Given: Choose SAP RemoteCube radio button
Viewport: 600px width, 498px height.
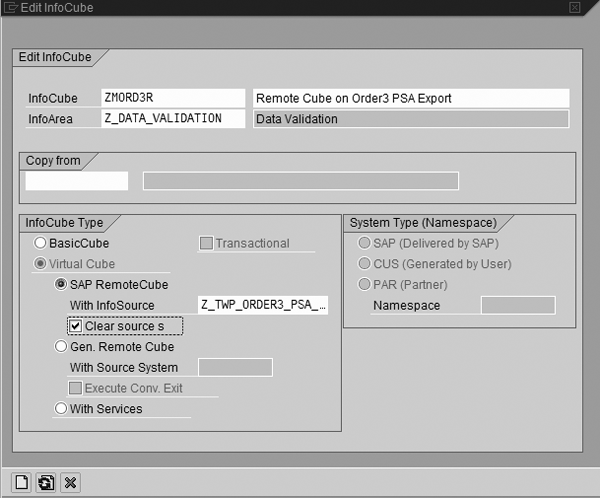Looking at the screenshot, I should [x=60, y=285].
